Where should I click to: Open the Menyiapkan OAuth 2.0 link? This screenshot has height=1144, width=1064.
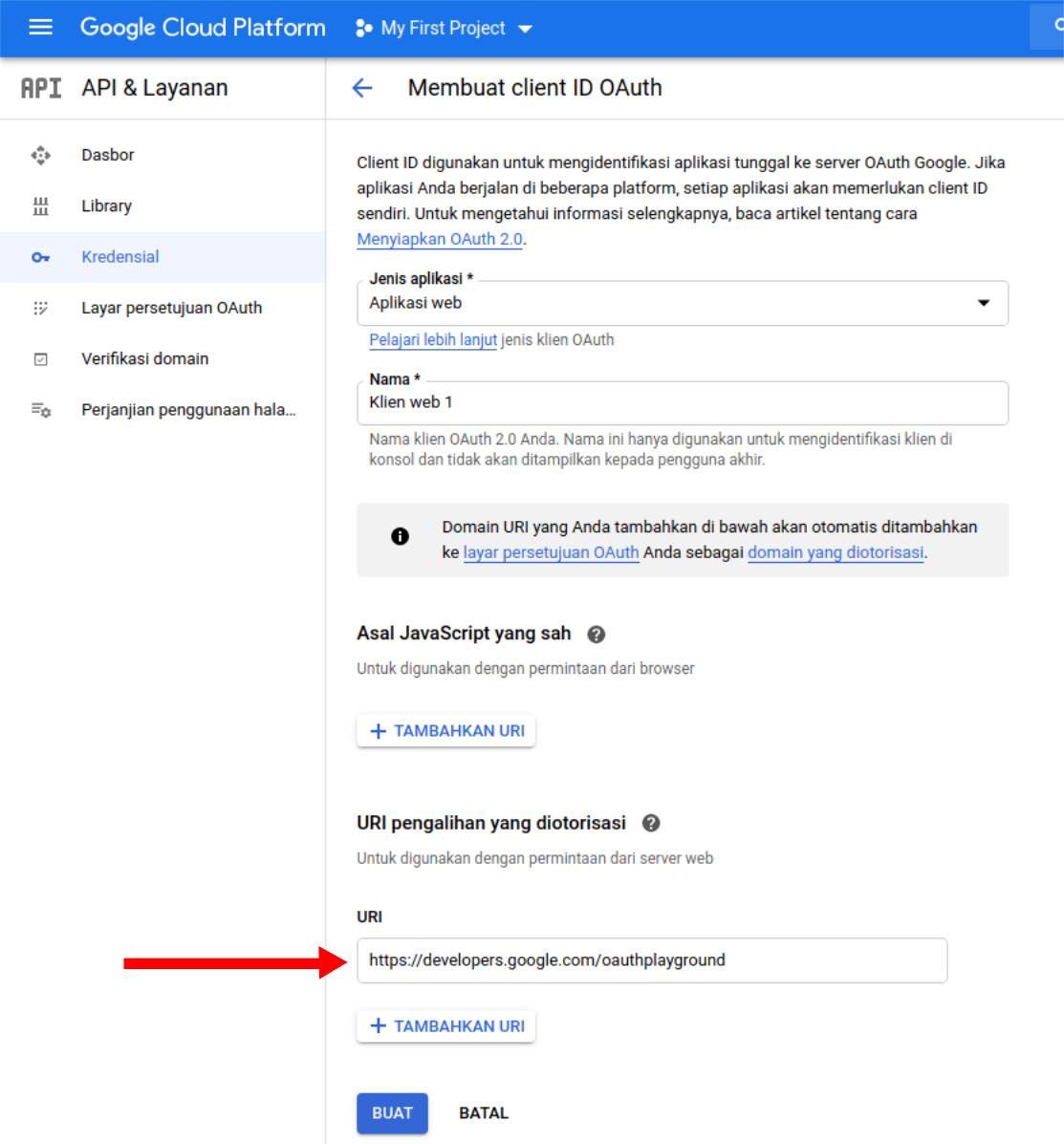click(440, 239)
